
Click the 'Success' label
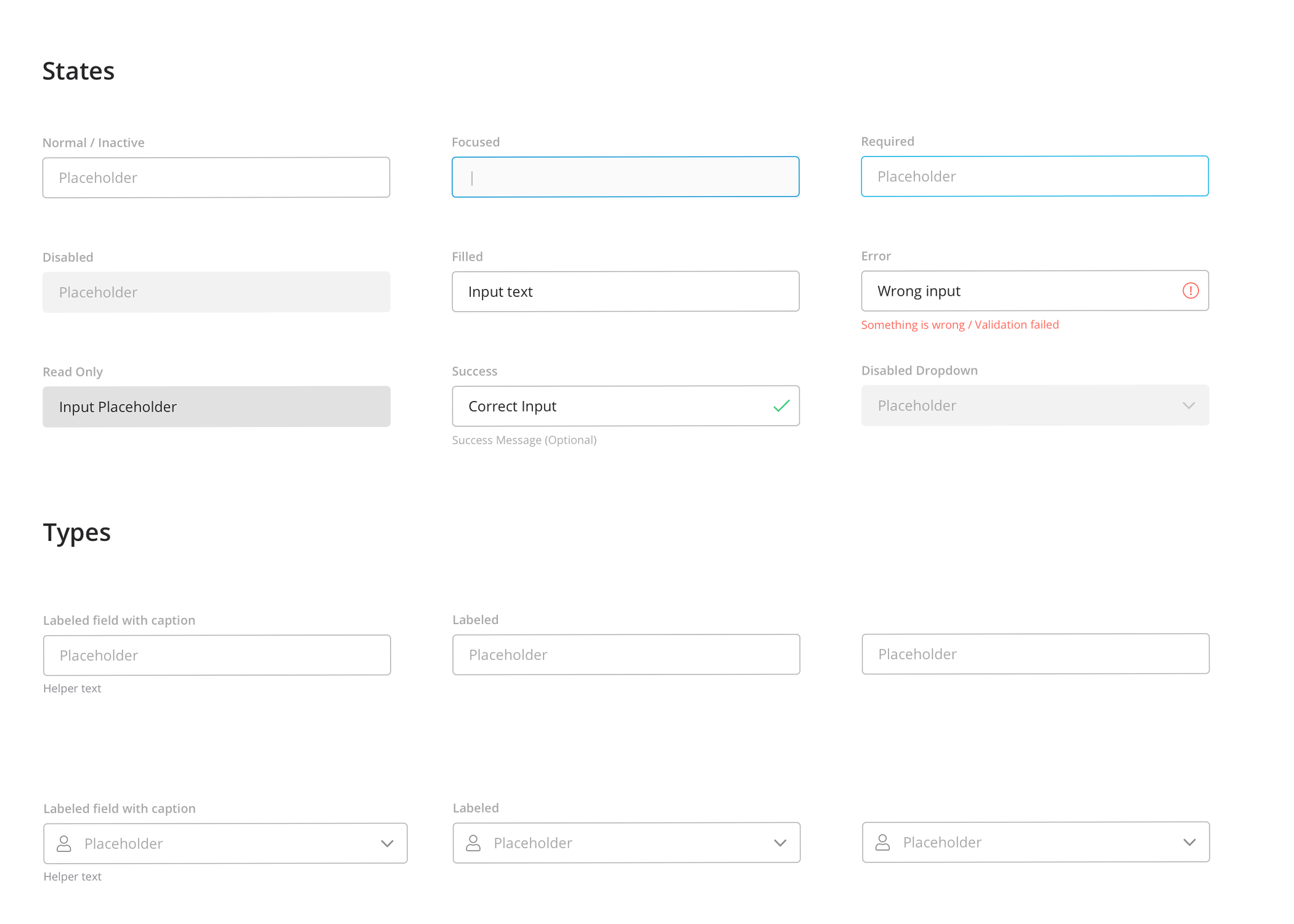click(x=474, y=371)
